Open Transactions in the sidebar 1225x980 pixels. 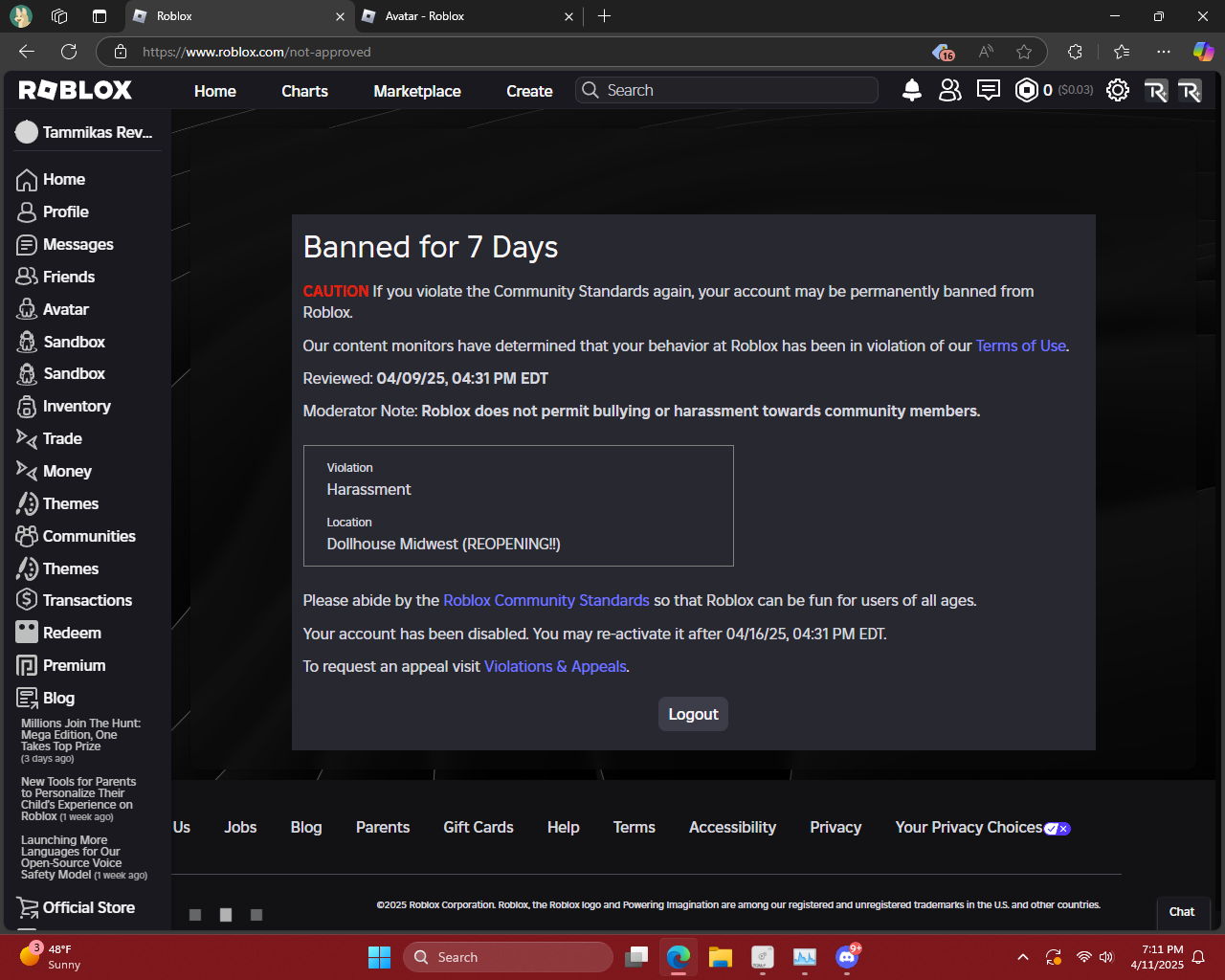pyautogui.click(x=74, y=601)
